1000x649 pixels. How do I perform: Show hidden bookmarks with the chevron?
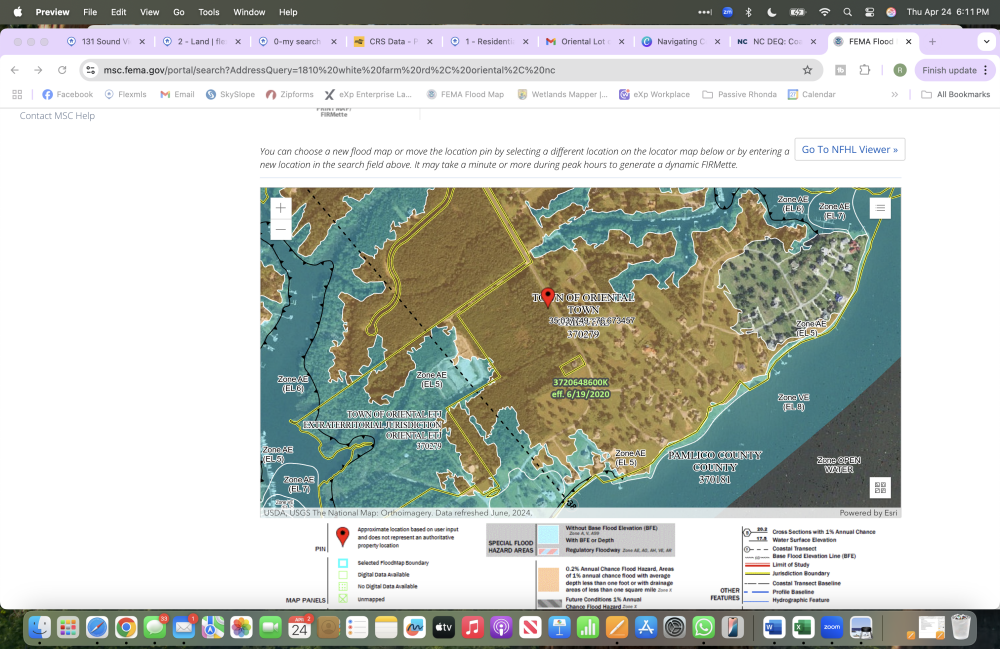[x=895, y=94]
